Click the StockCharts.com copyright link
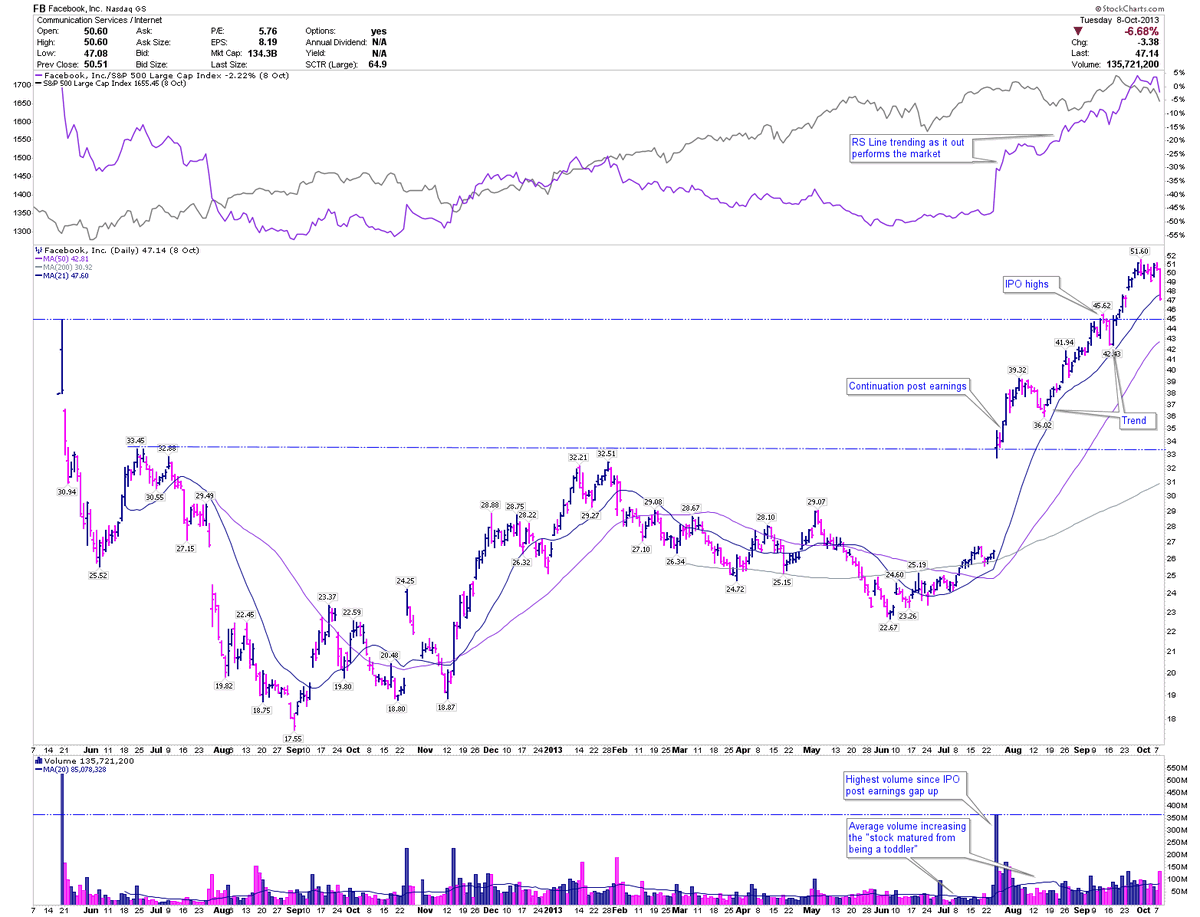 click(x=1132, y=8)
